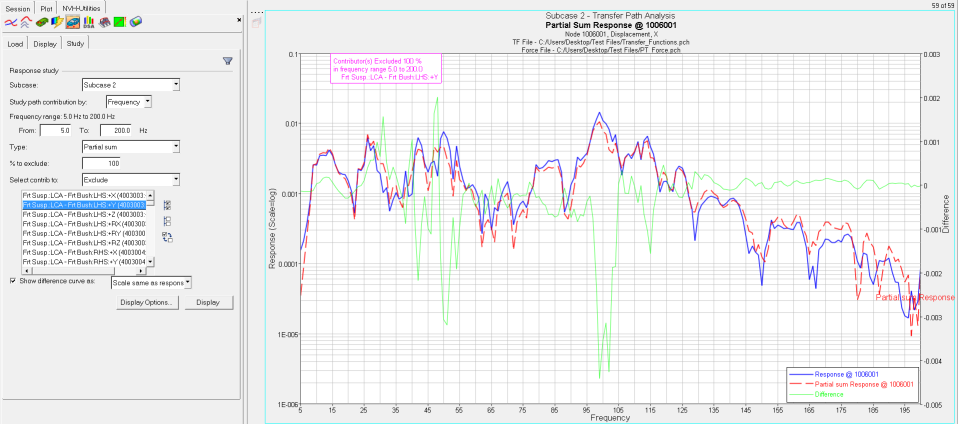
Task: Edit the percent to exclude field
Action: [x=101, y=163]
